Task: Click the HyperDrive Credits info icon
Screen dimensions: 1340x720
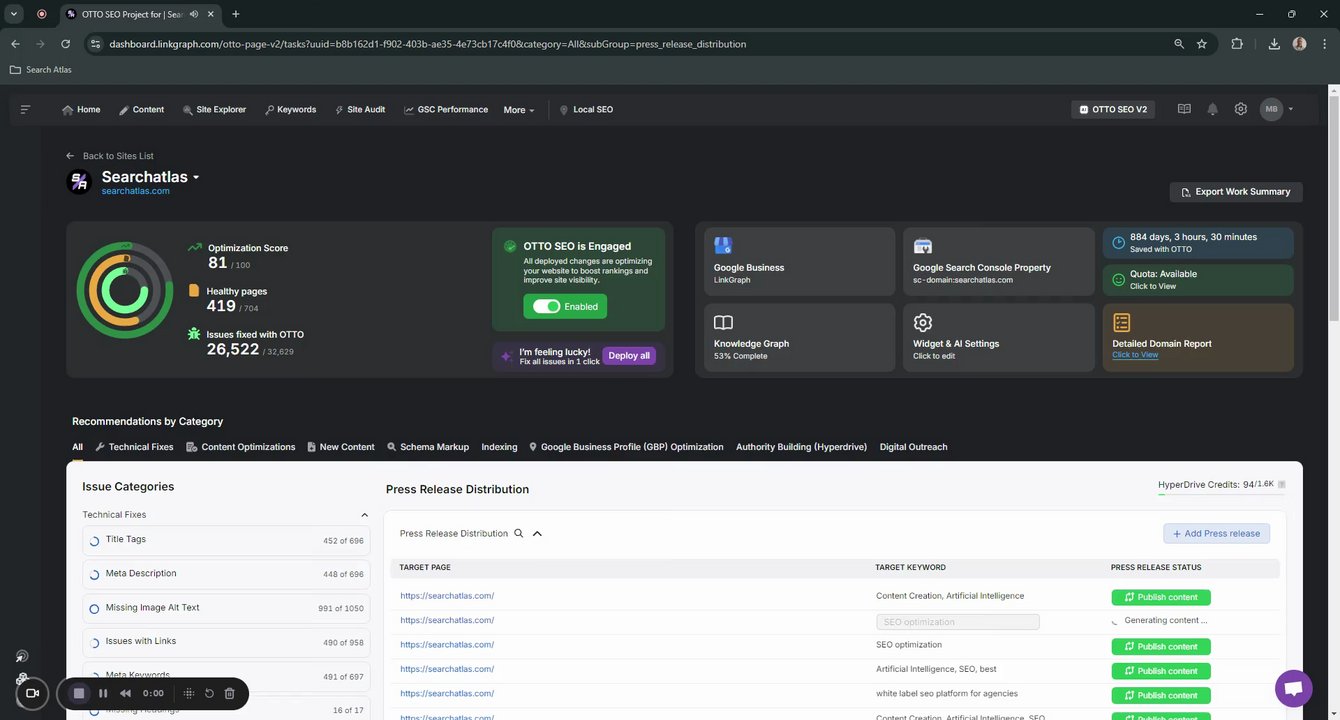Action: click(x=1282, y=485)
